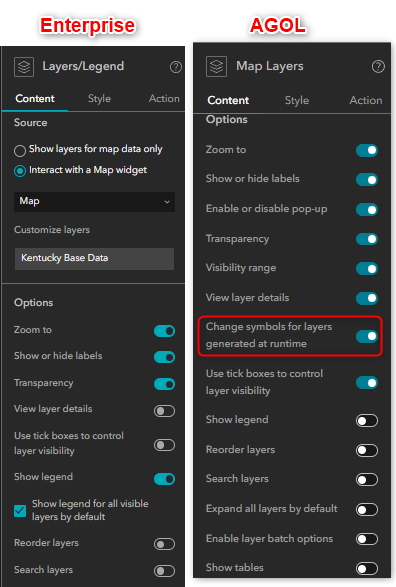Turn off Transparency in the AGOL panel
Screen dimensions: 396x587
pyautogui.click(x=367, y=239)
